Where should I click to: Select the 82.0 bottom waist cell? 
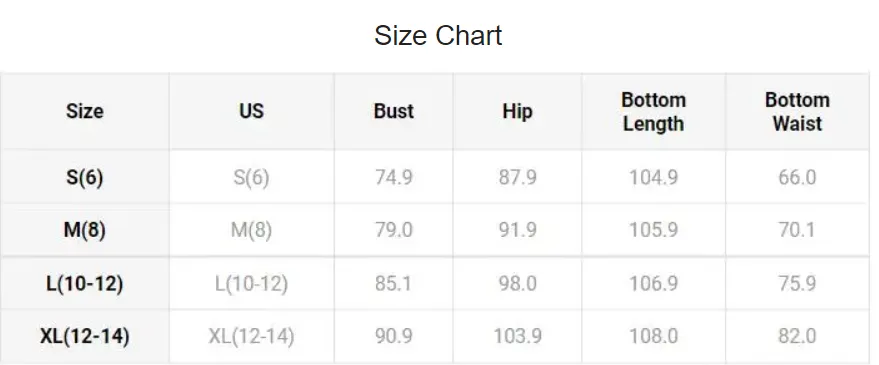797,336
